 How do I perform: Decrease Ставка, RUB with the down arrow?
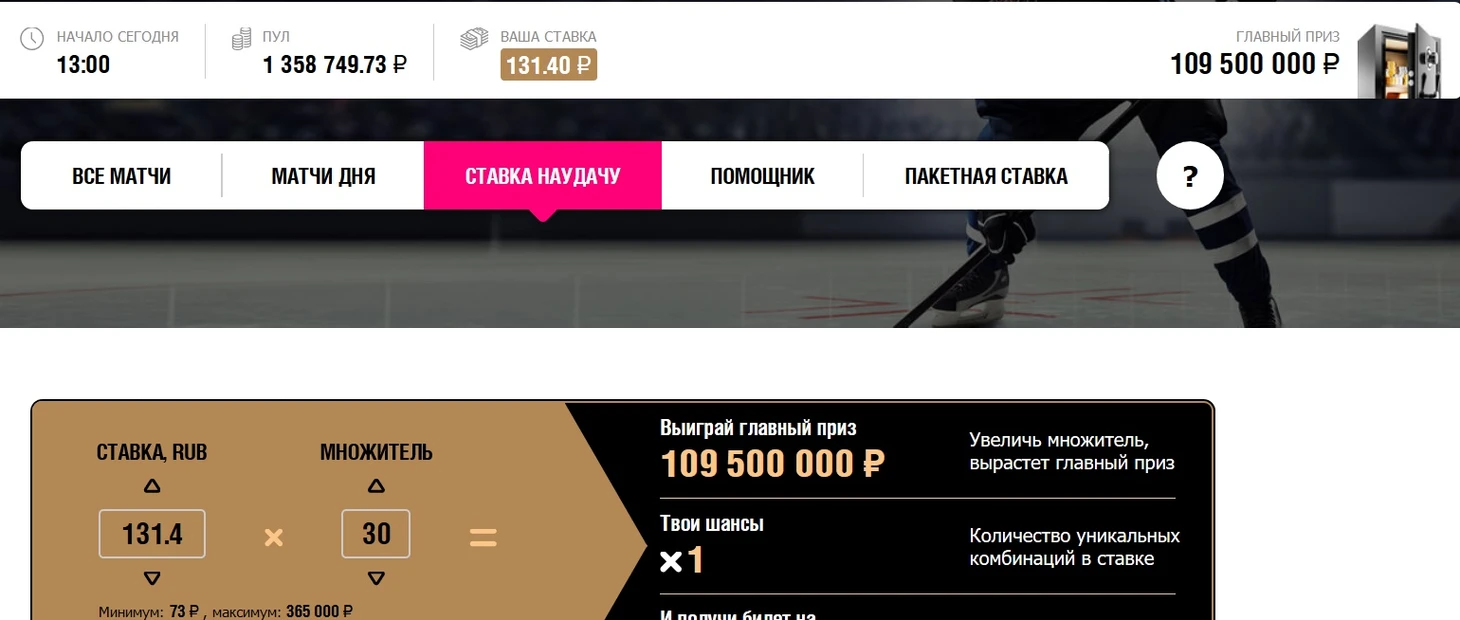point(152,578)
